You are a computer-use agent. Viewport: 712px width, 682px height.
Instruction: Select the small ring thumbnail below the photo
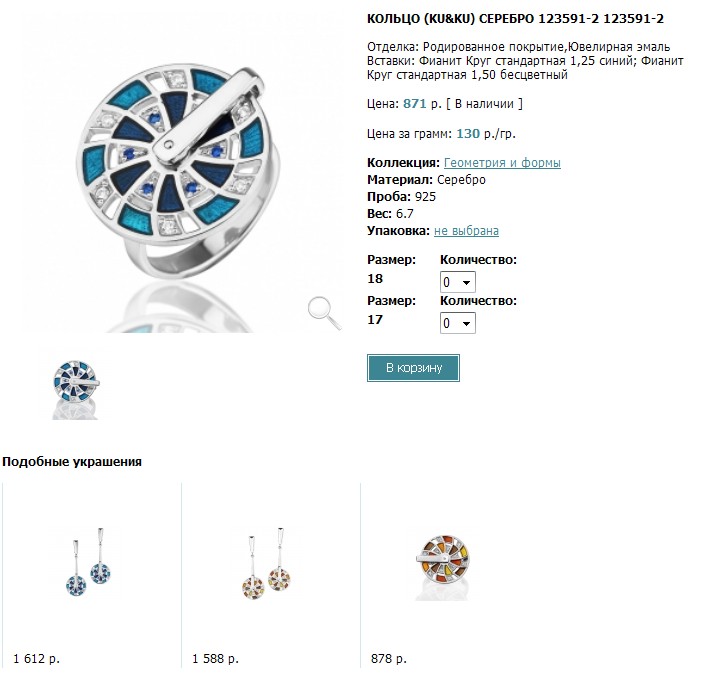(x=76, y=384)
